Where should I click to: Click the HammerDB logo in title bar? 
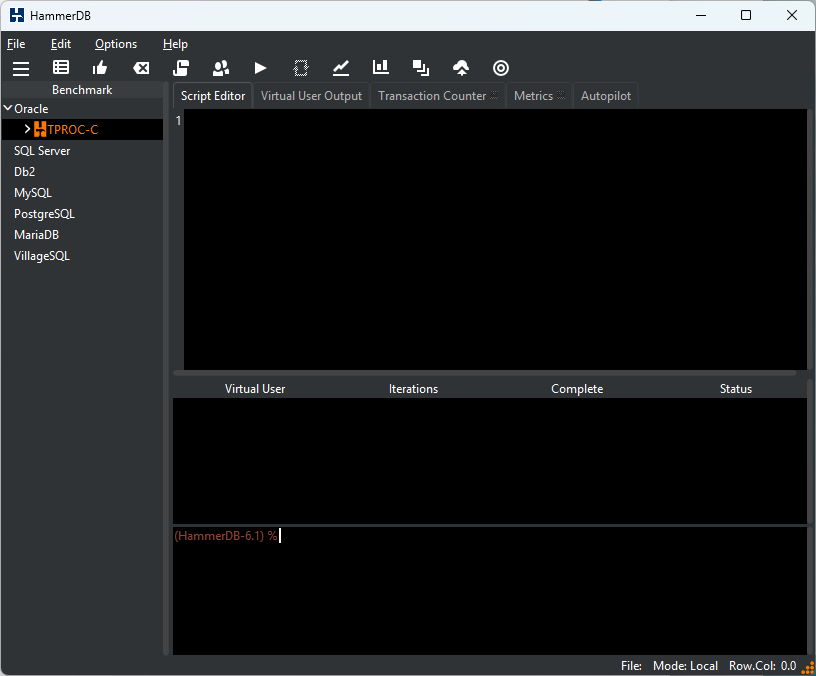pyautogui.click(x=17, y=15)
